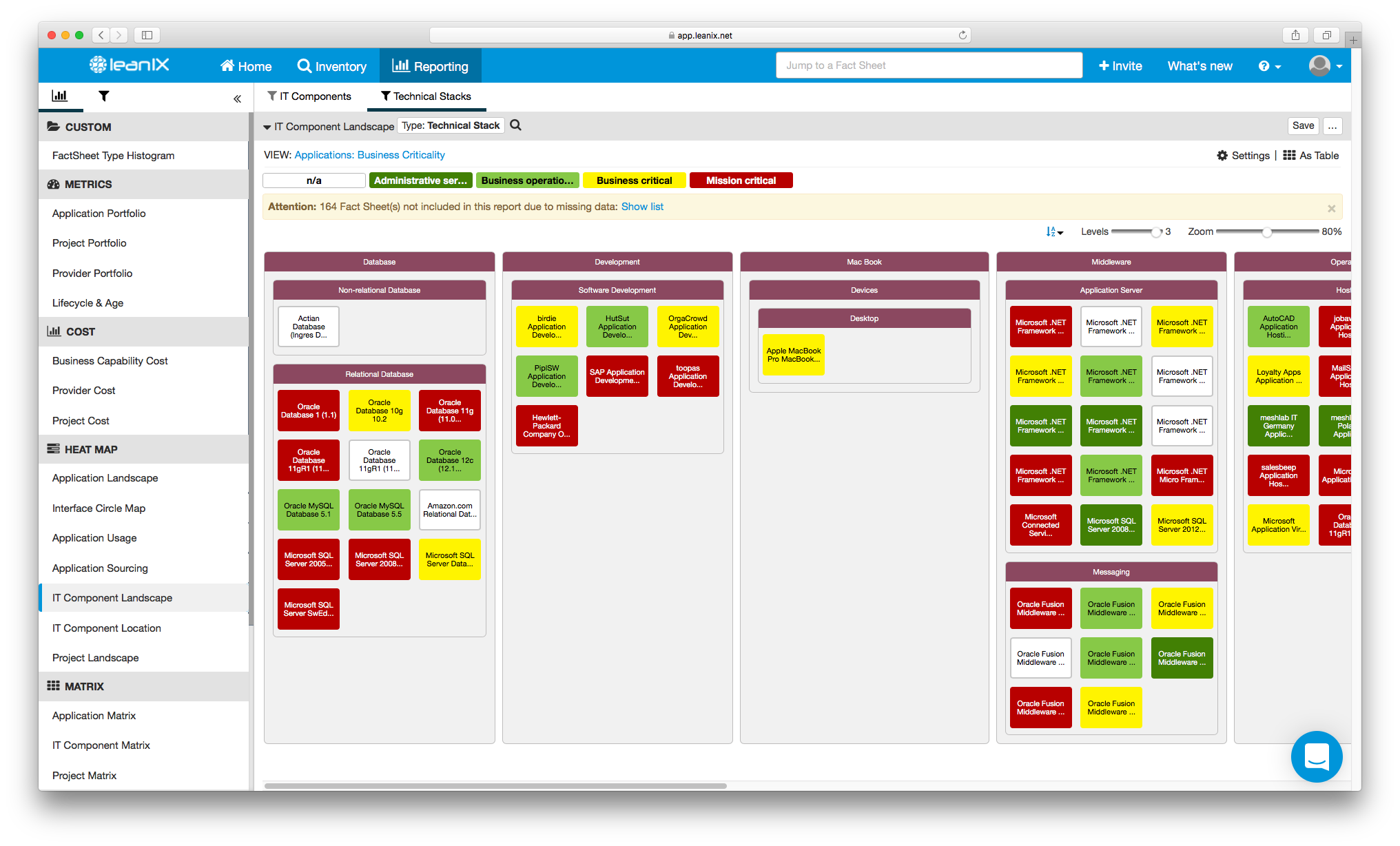Open the help question-mark menu
The image size is (1400, 846).
[x=1269, y=66]
